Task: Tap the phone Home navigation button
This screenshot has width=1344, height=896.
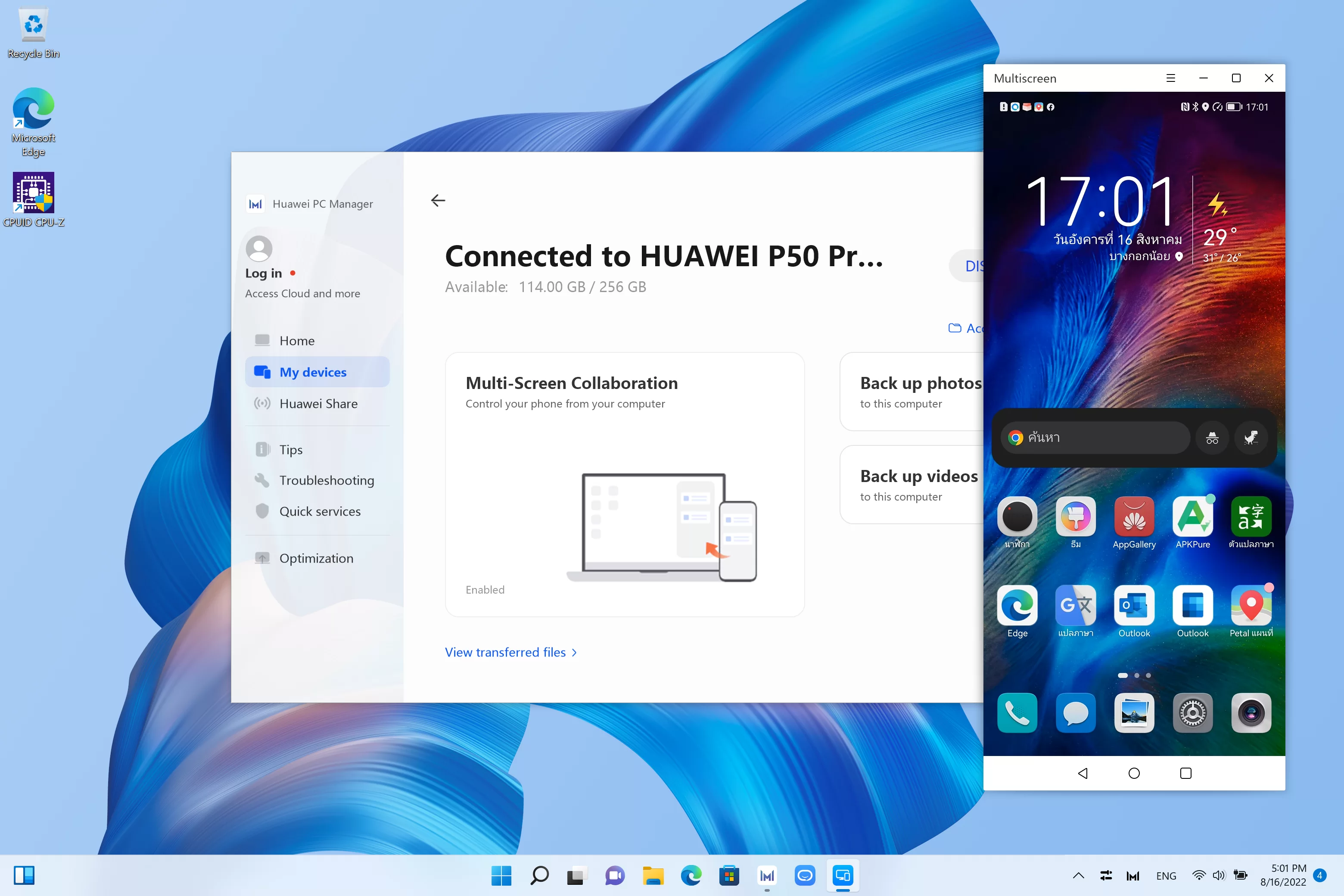Action: 1134,773
